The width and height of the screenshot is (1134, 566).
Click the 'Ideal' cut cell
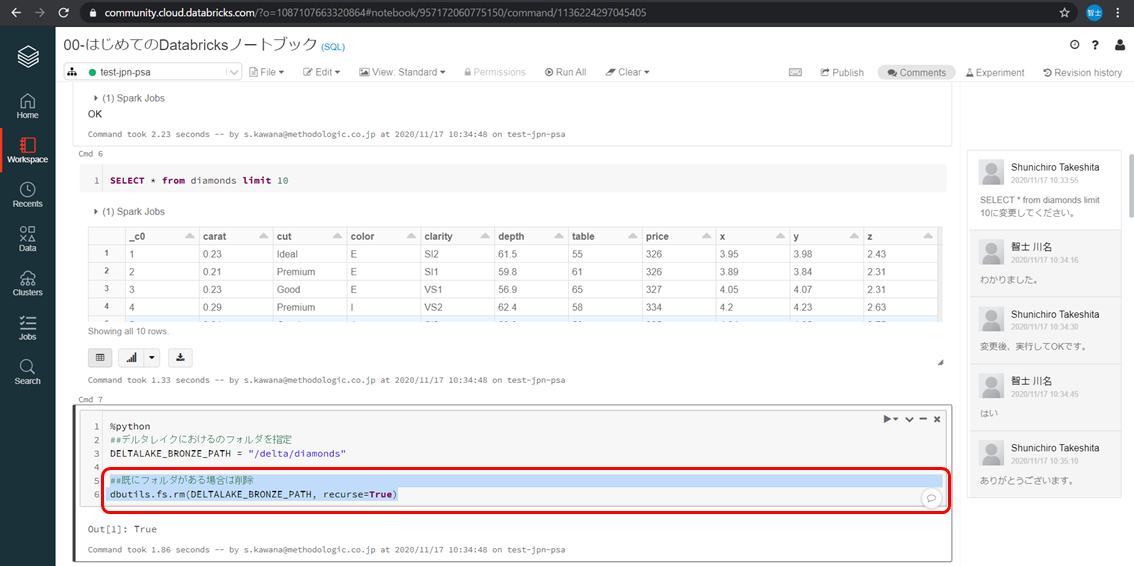tap(309, 254)
